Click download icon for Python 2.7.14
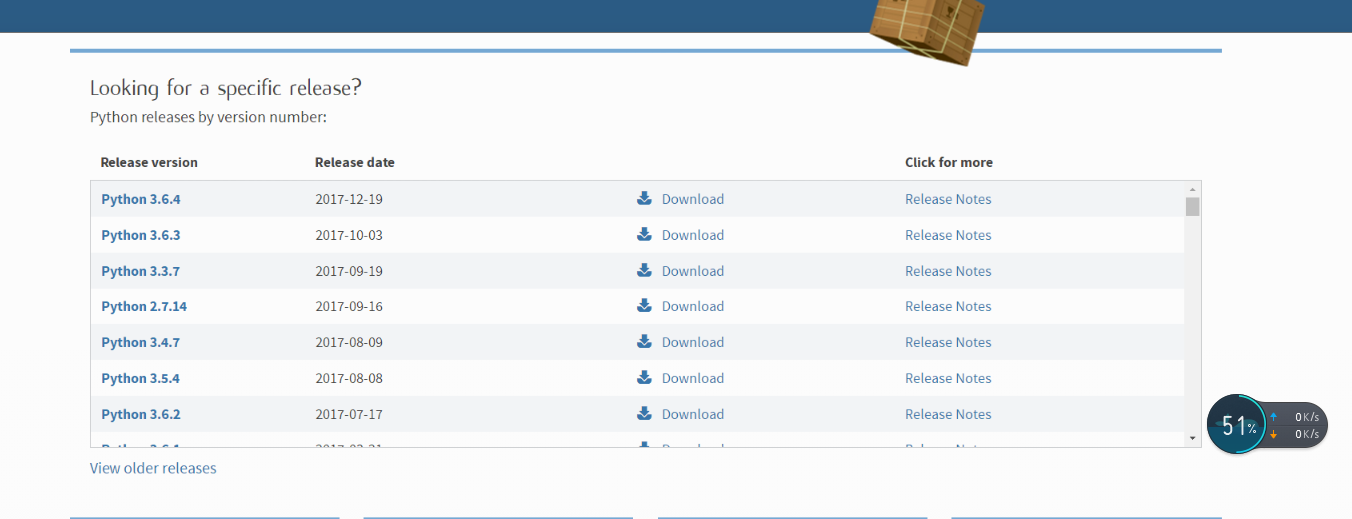The width and height of the screenshot is (1352, 519). coord(644,305)
